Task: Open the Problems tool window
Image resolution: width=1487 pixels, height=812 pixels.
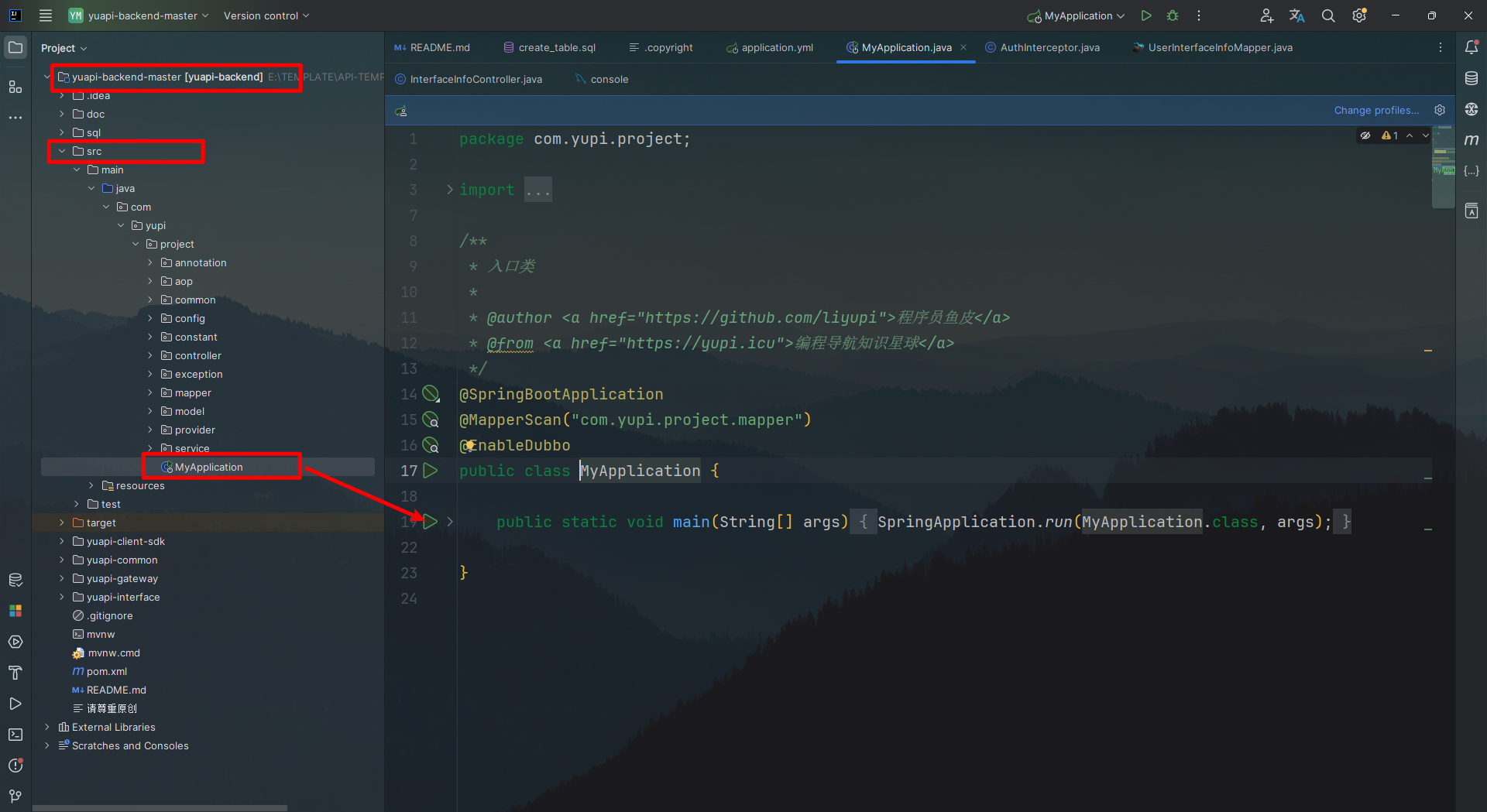Action: 15,766
